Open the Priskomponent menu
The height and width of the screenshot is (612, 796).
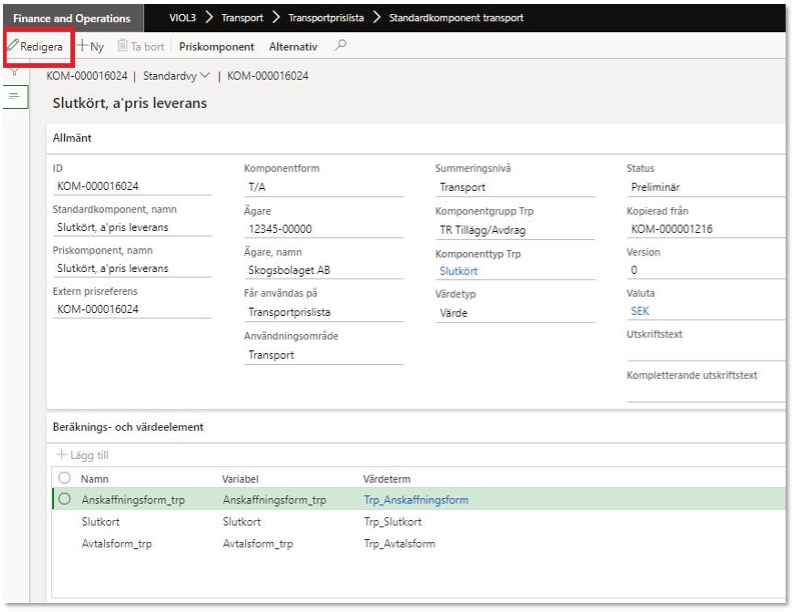(216, 46)
